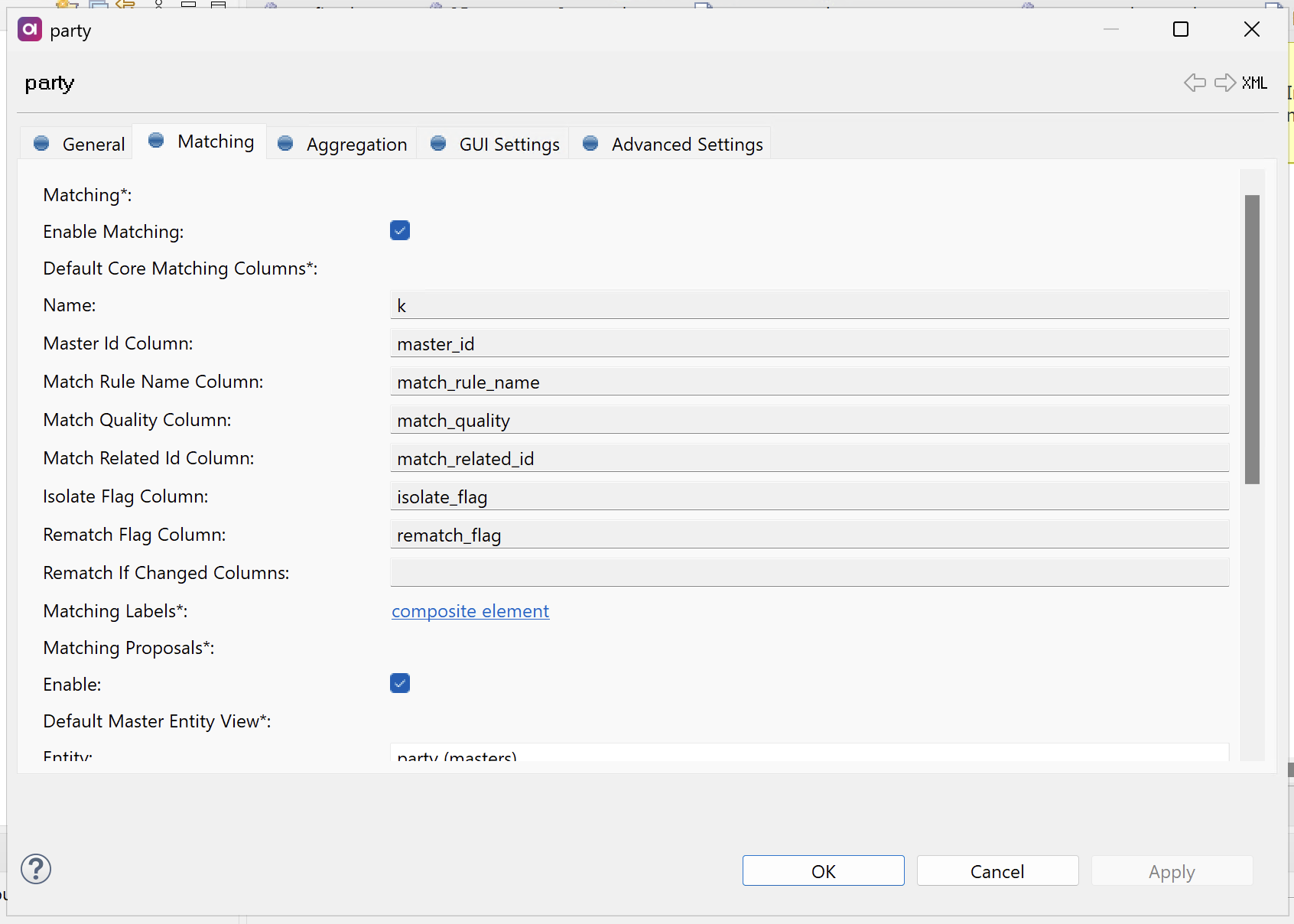The width and height of the screenshot is (1294, 924).
Task: Disable the Enable Matching checkbox
Action: point(399,230)
